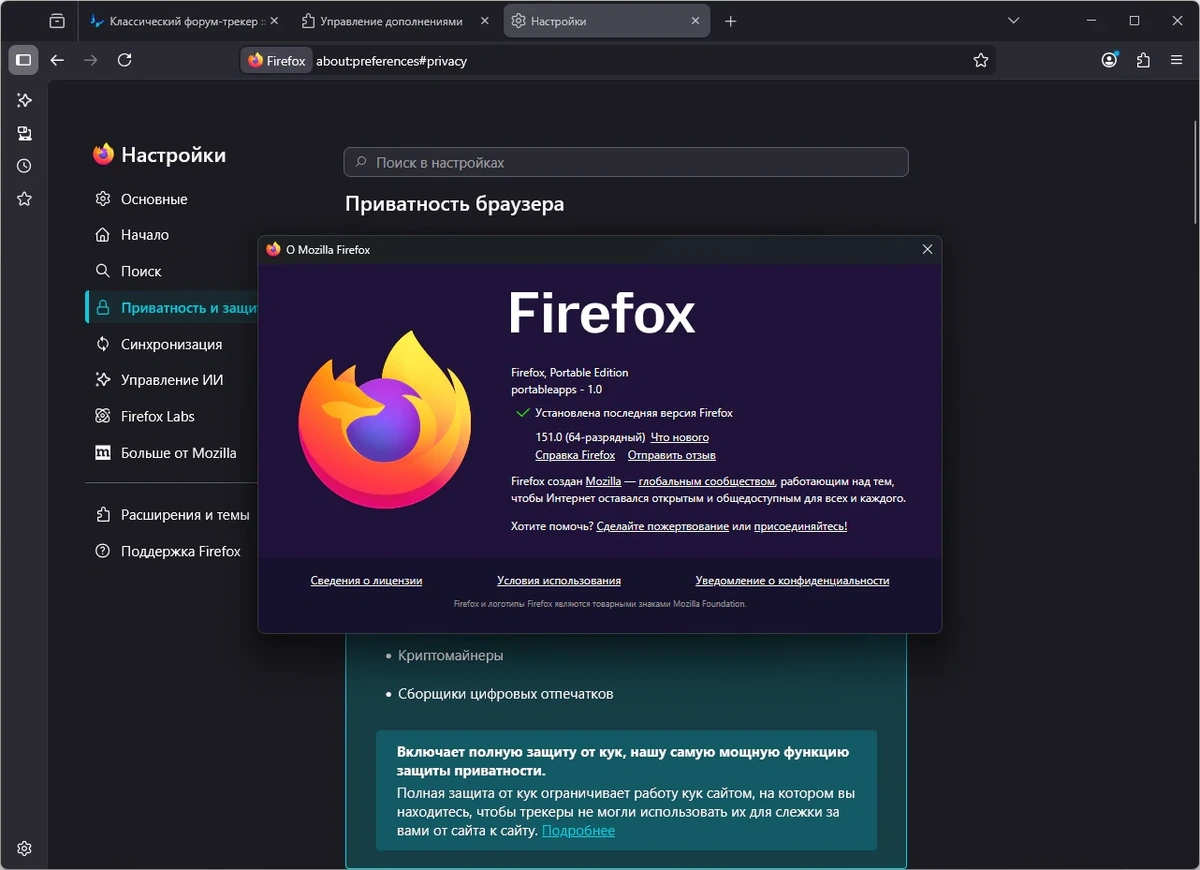Click Криптомайнеры list item text

(450, 655)
